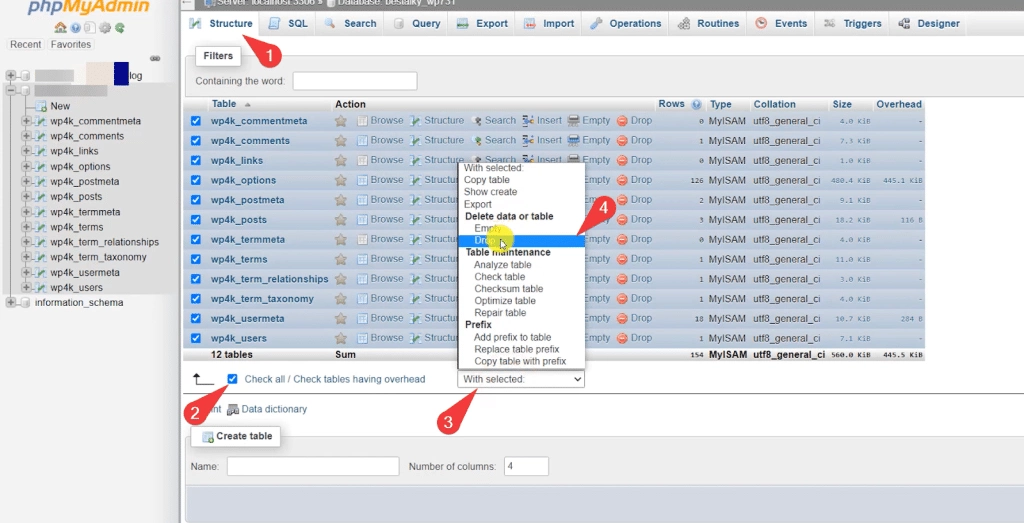Open Data dictionary icon link
This screenshot has width=1024, height=523.
(x=232, y=409)
